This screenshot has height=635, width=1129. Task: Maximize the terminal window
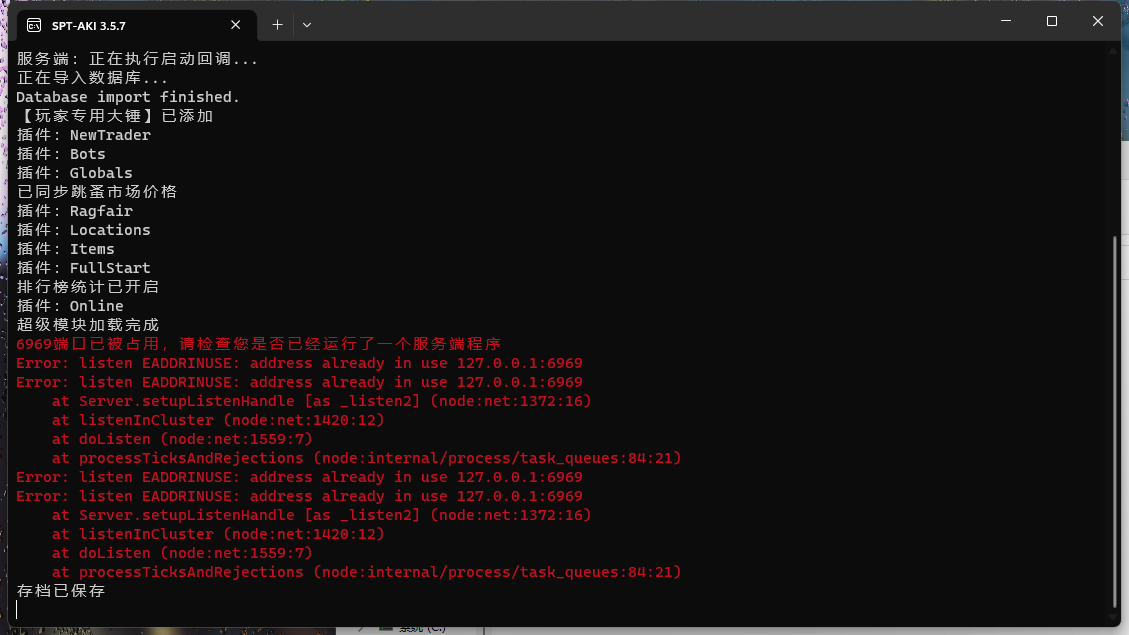click(1051, 21)
